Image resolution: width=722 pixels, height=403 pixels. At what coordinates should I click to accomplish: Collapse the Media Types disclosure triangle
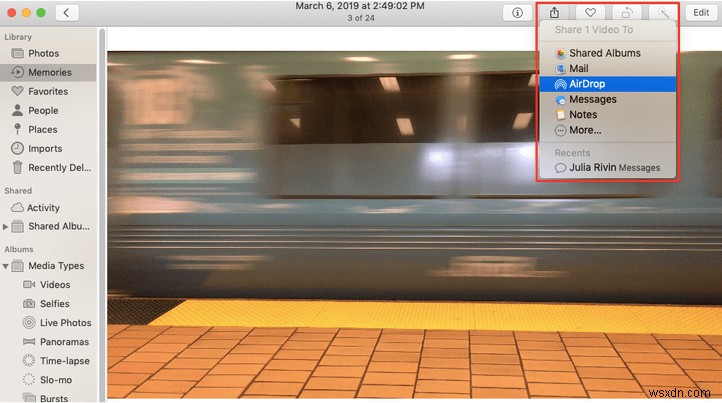click(x=5, y=266)
